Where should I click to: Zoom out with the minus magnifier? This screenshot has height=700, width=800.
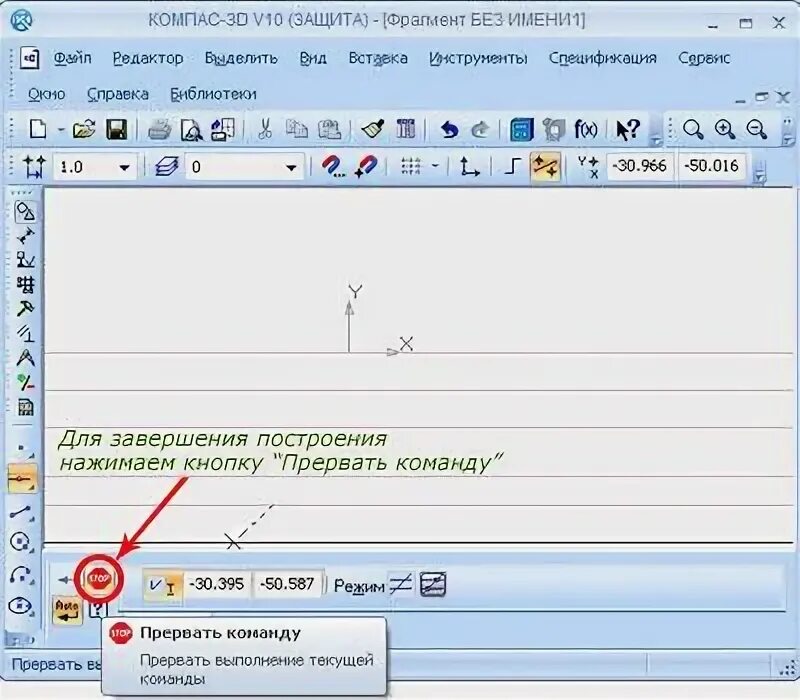[756, 130]
